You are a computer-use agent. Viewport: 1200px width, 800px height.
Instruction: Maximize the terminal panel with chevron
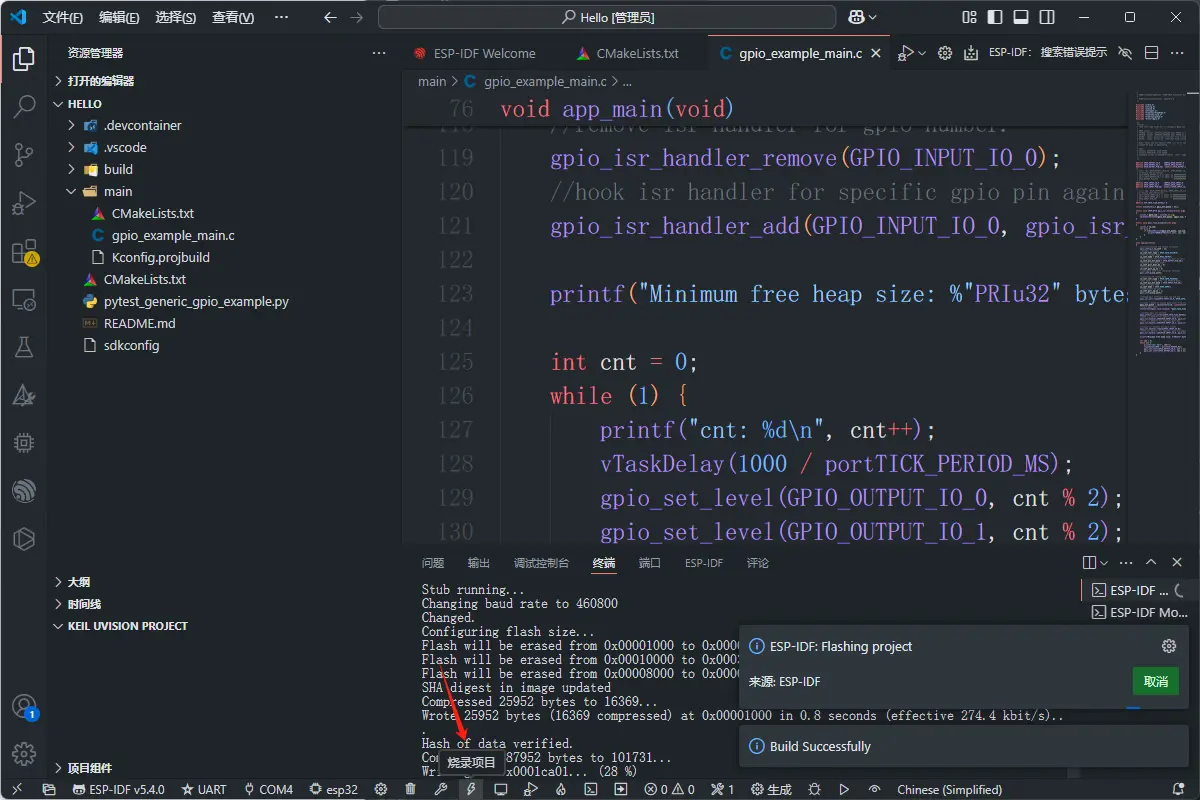click(x=1151, y=563)
